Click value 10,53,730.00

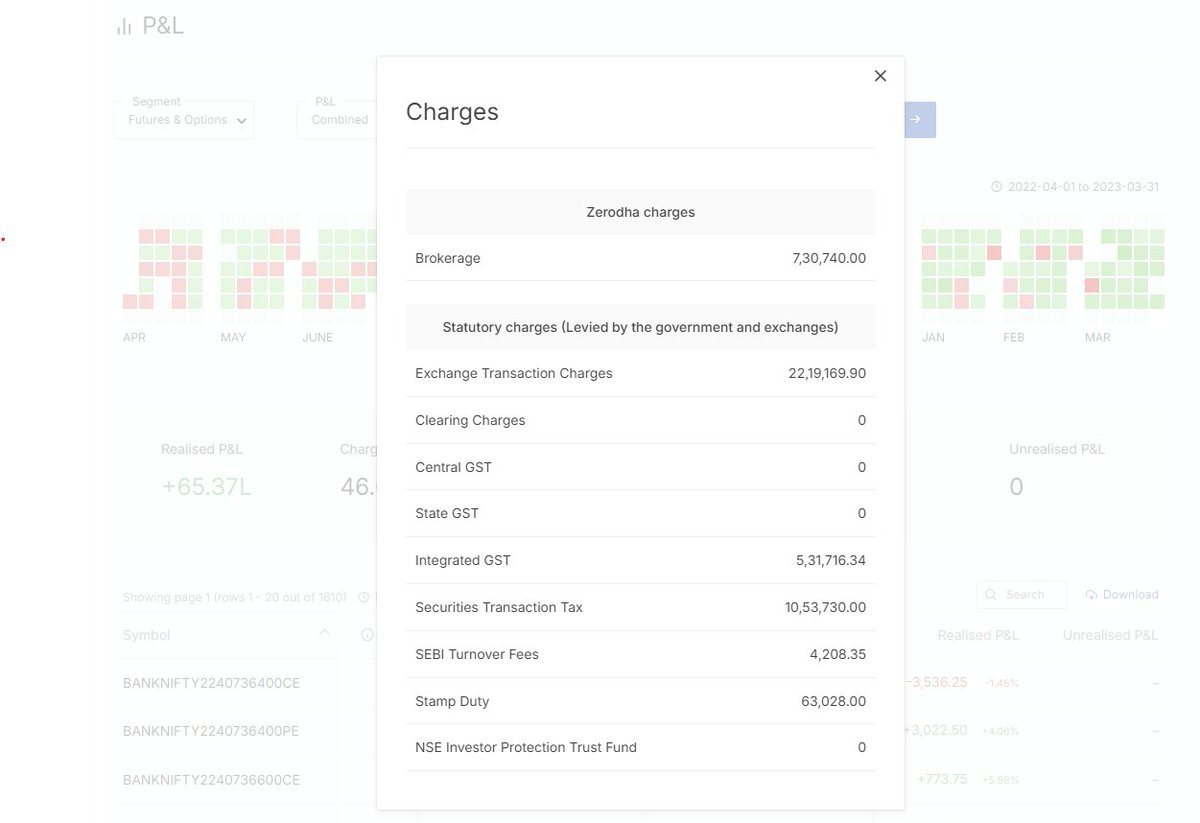click(826, 607)
